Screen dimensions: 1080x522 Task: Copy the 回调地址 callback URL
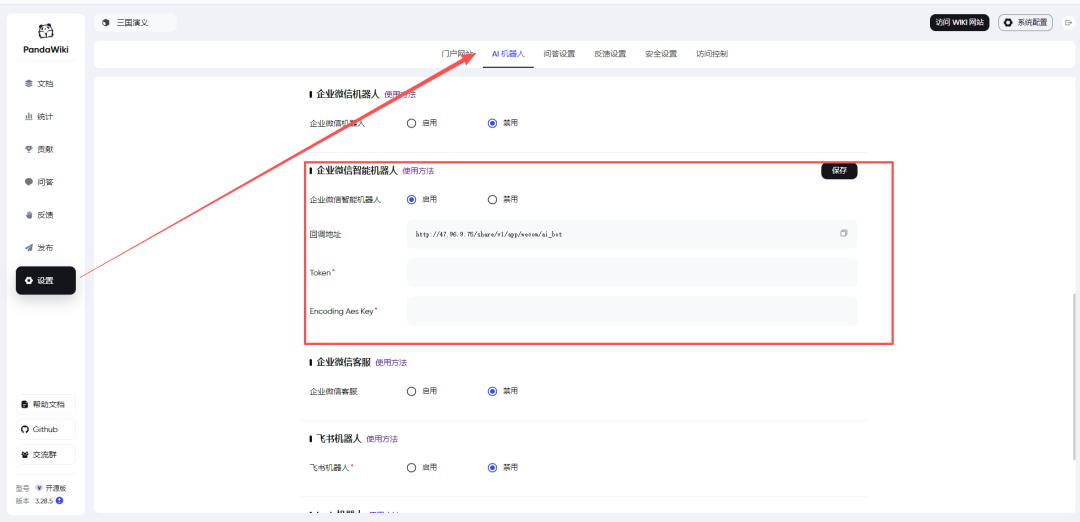coord(844,234)
